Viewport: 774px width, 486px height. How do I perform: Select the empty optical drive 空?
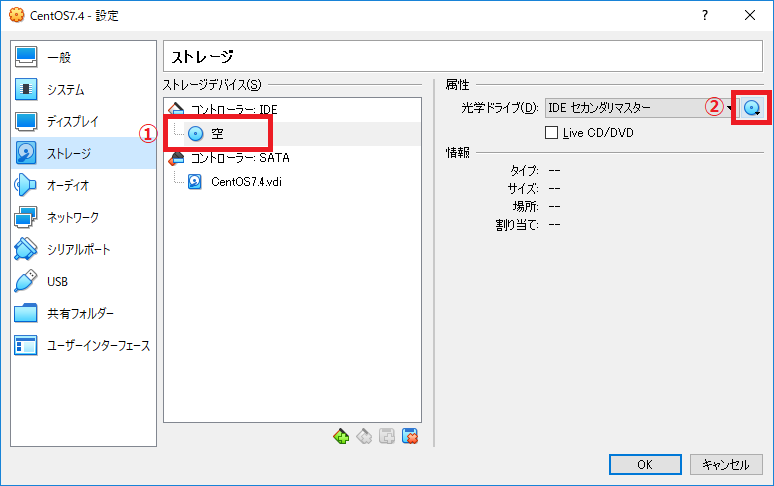point(216,133)
